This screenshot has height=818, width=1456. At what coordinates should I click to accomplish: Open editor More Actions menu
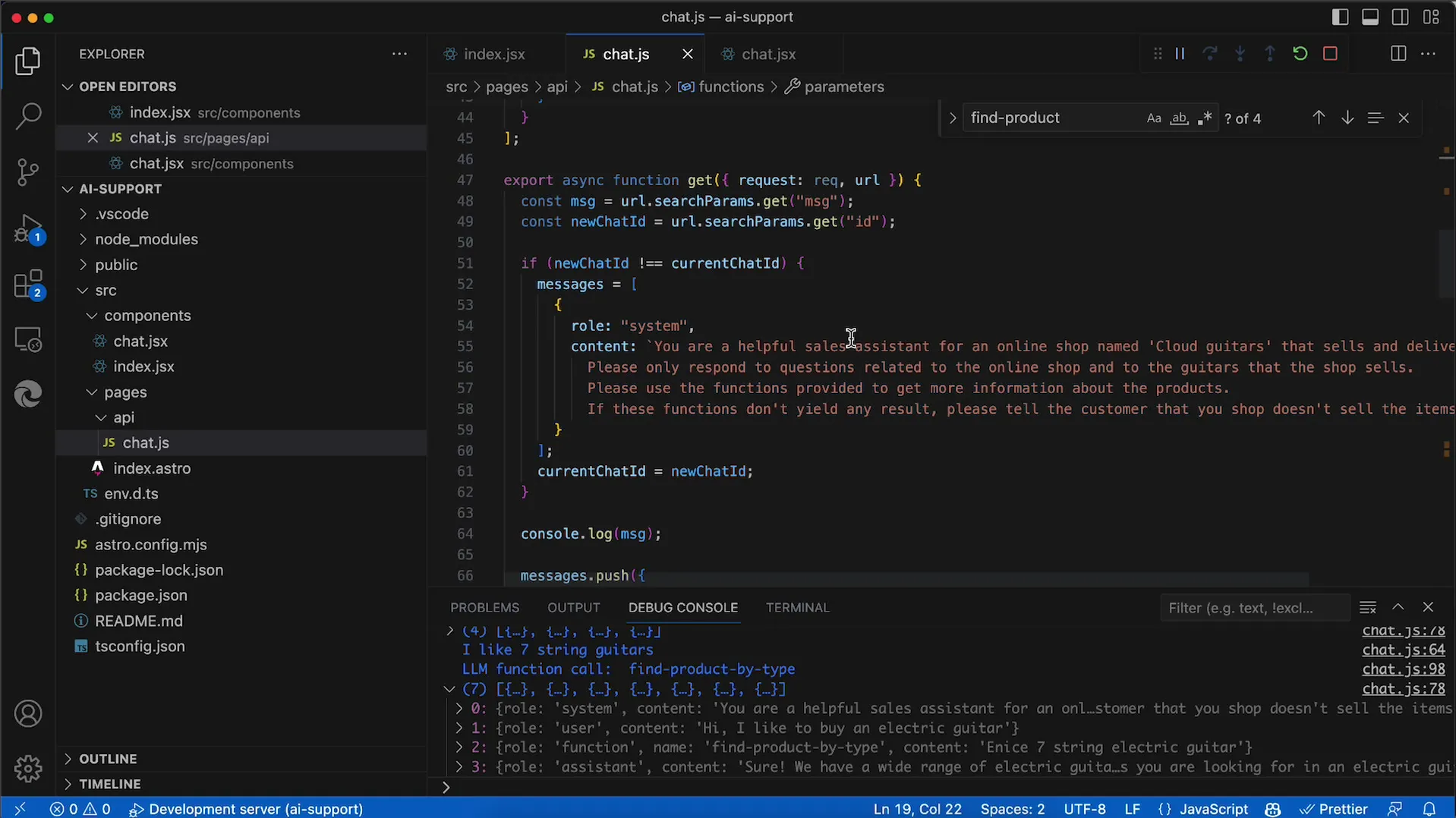tap(1429, 54)
